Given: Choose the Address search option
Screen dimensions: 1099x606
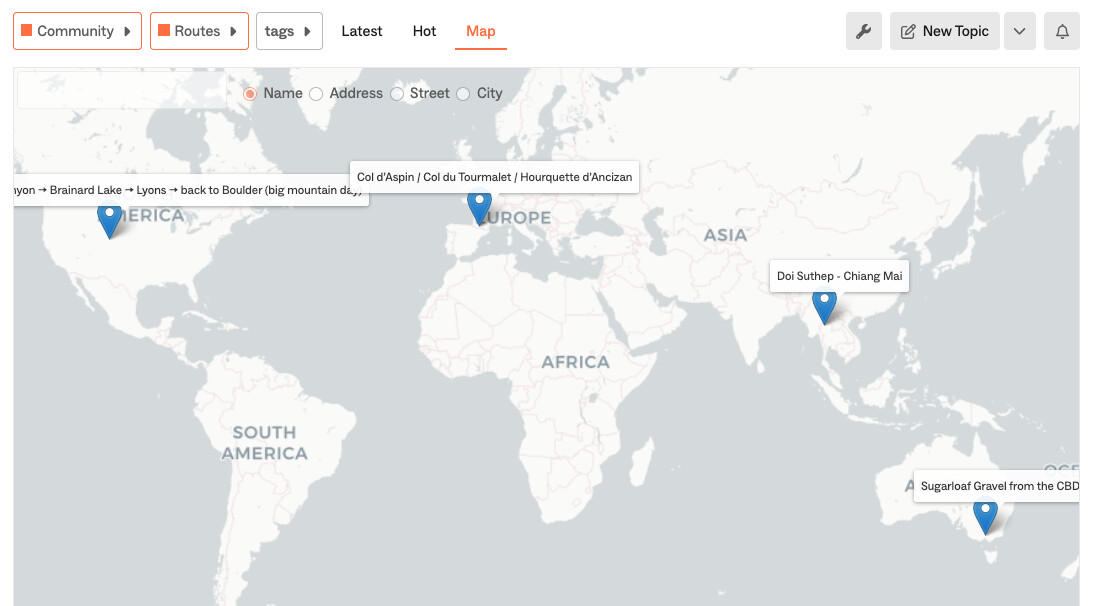Looking at the screenshot, I should [x=316, y=93].
